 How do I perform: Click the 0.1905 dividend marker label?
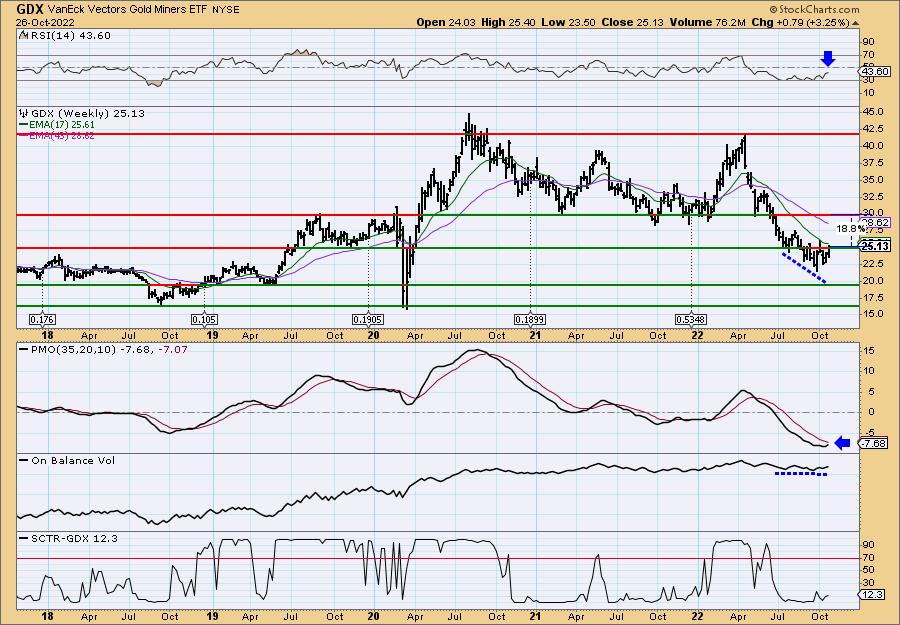pos(368,319)
